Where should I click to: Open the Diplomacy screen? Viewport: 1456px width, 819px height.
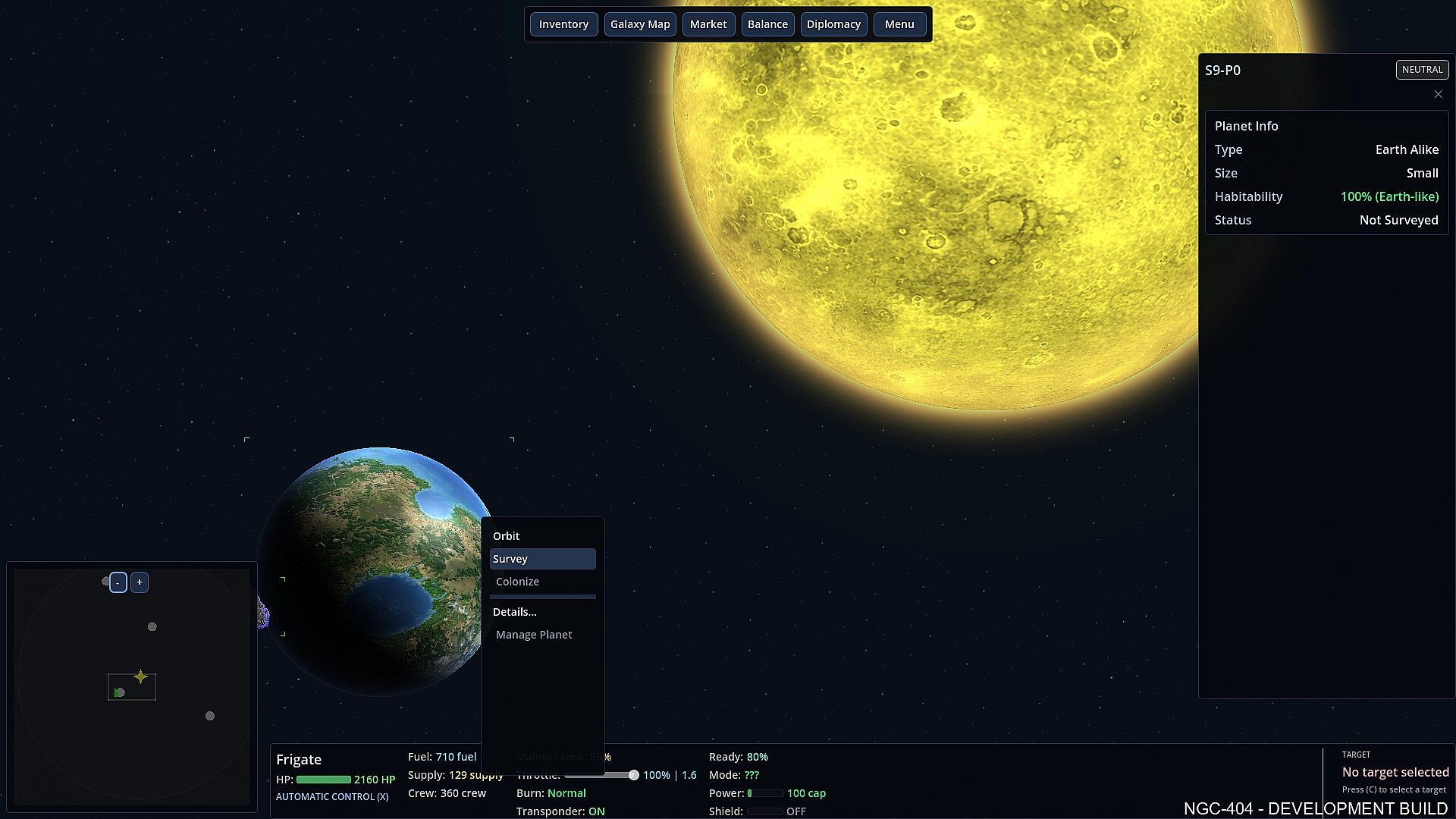point(833,24)
